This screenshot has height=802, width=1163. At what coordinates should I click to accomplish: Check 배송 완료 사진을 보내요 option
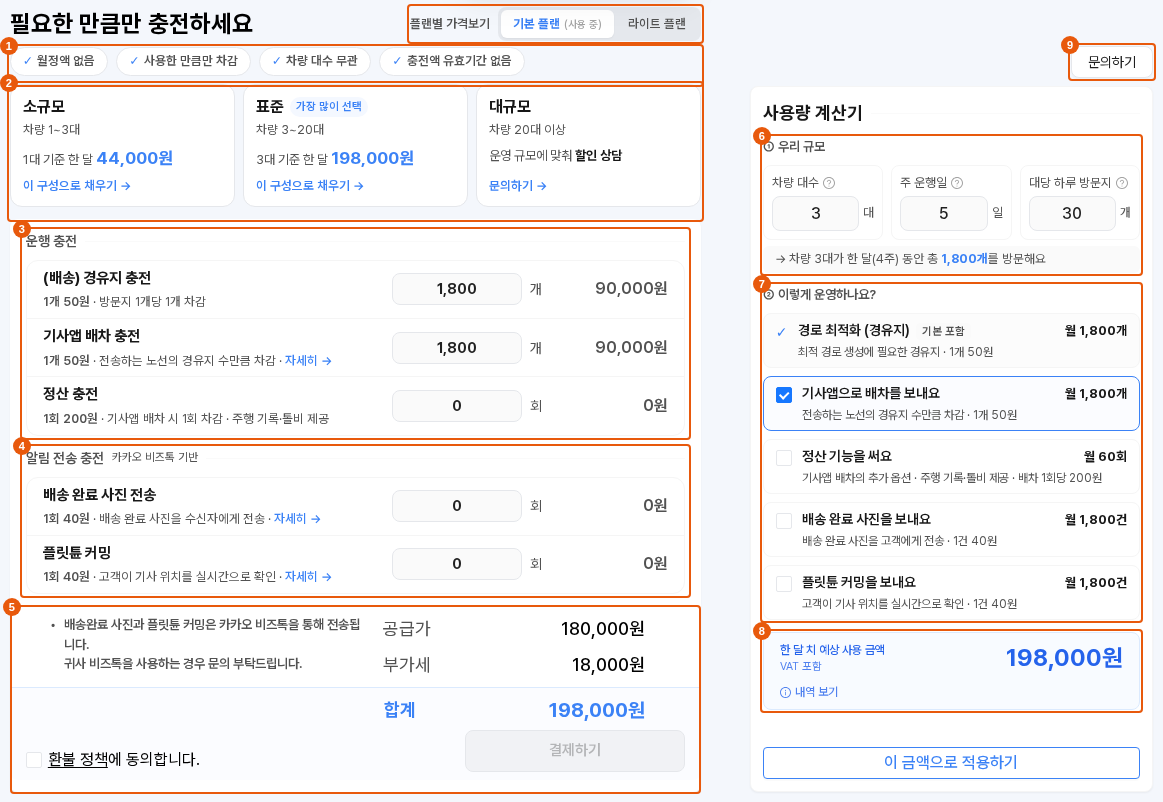(784, 521)
